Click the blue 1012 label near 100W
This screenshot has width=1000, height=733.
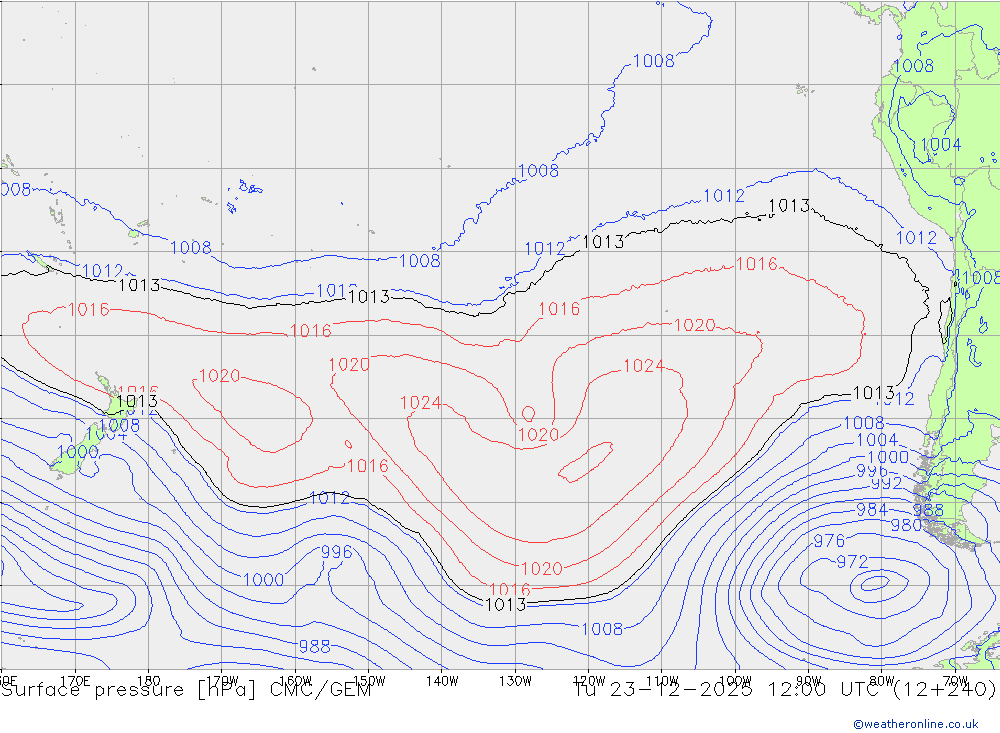[724, 195]
